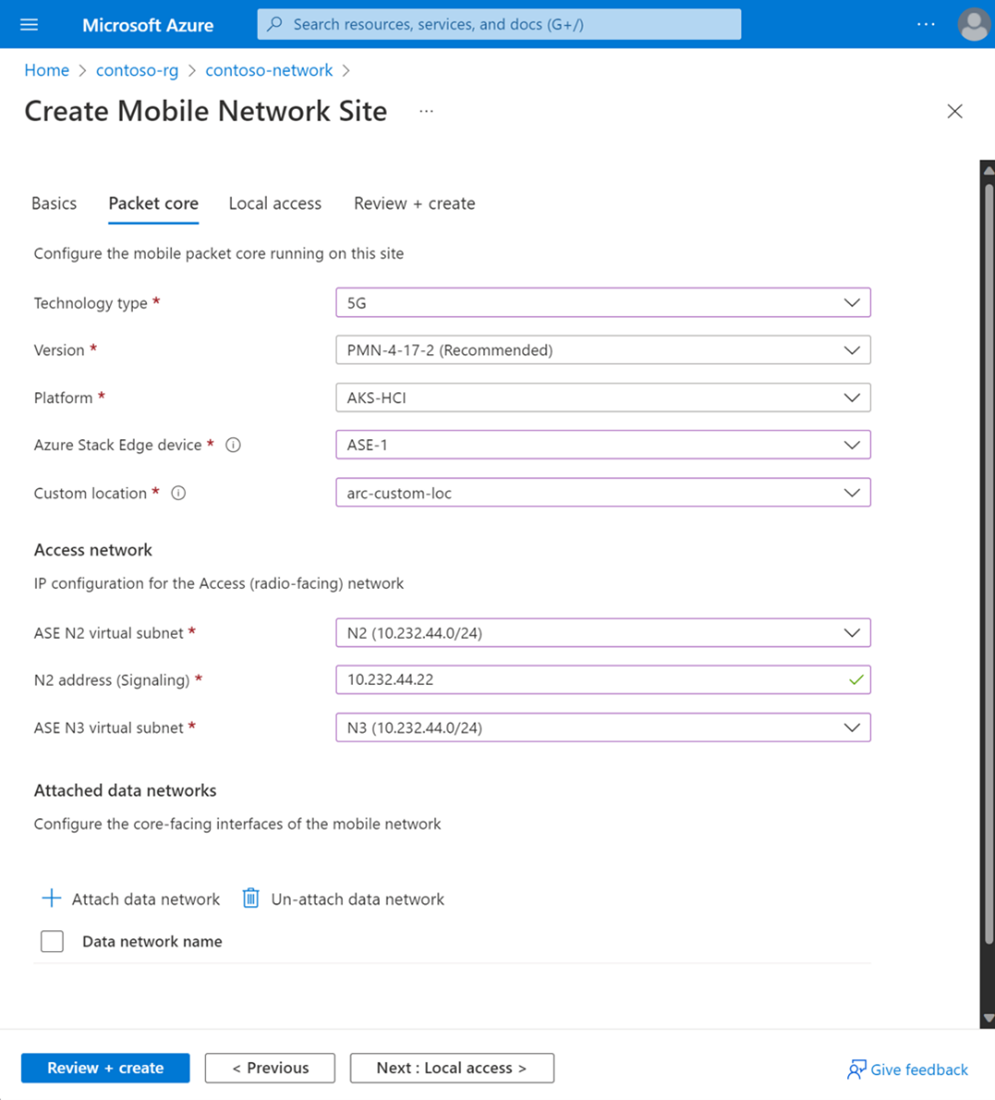Click the scrollbar up arrow

[x=989, y=170]
